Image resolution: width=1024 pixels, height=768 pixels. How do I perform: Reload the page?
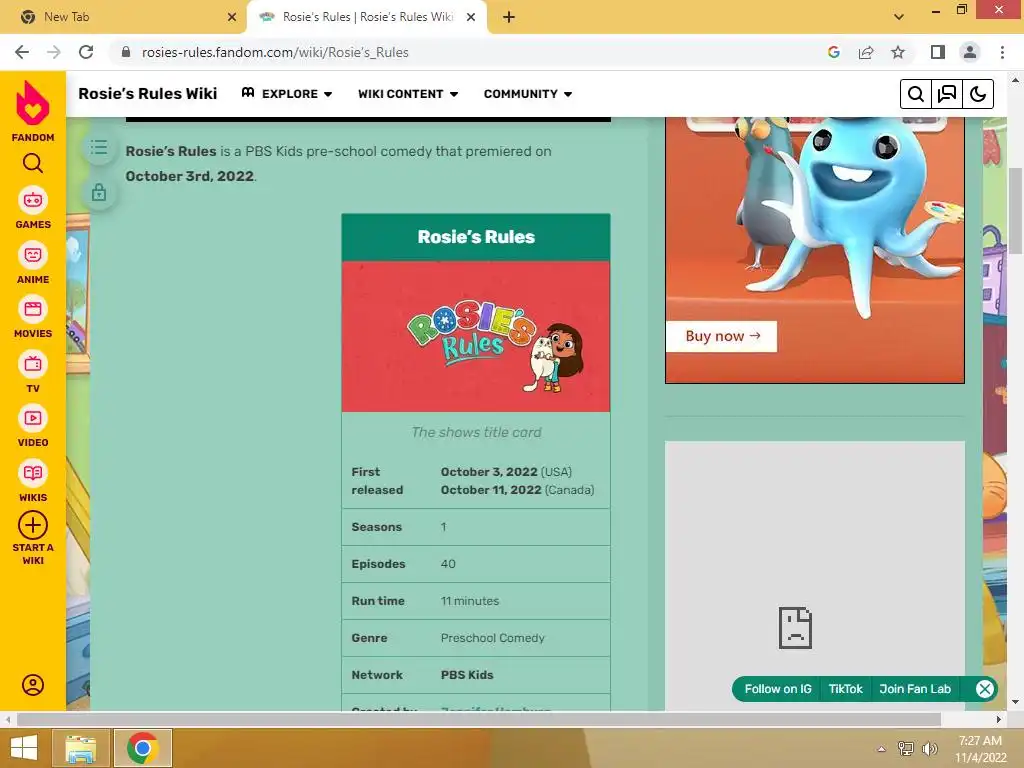86,52
